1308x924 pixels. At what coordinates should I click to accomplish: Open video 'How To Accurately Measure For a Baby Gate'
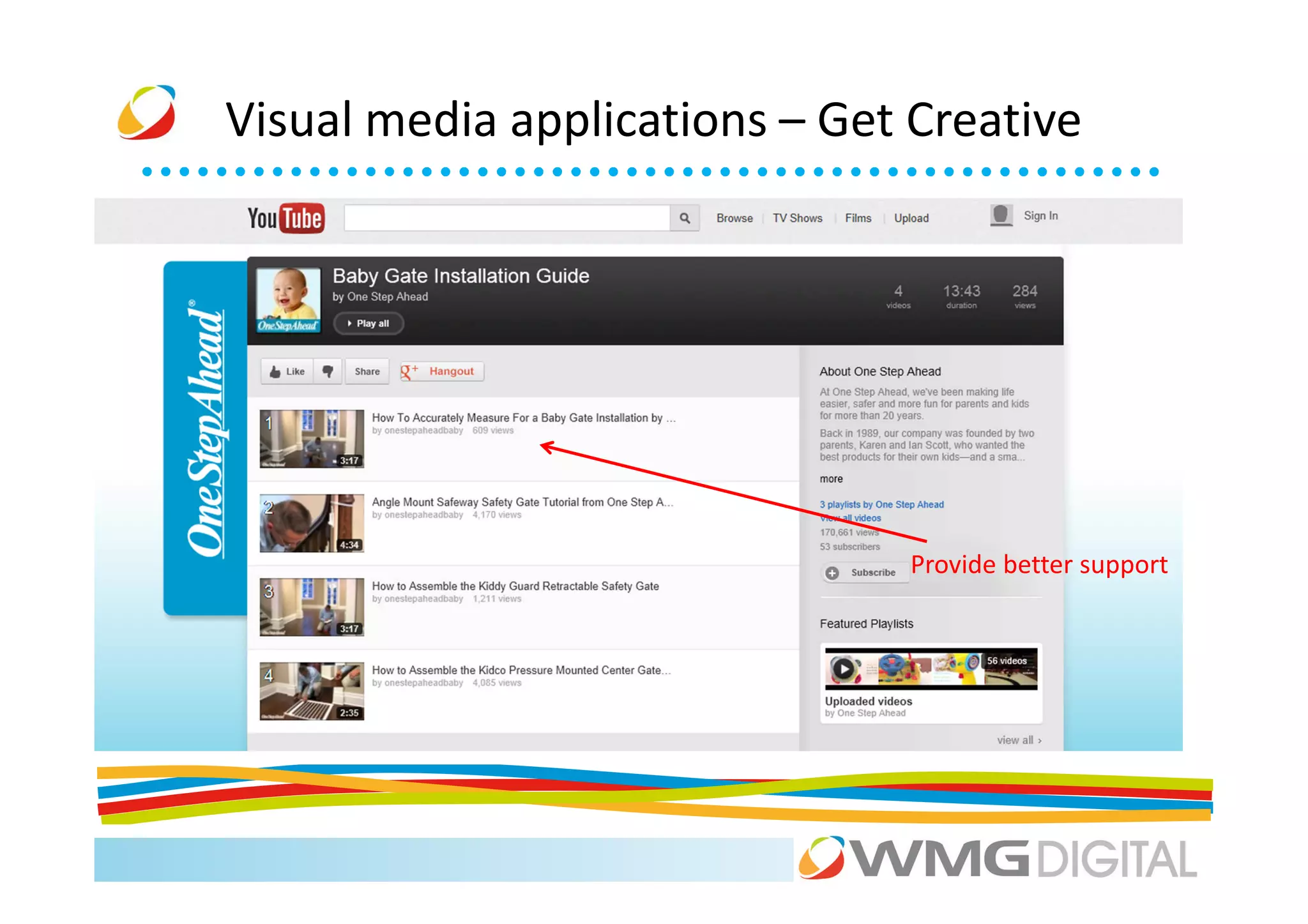[523, 418]
